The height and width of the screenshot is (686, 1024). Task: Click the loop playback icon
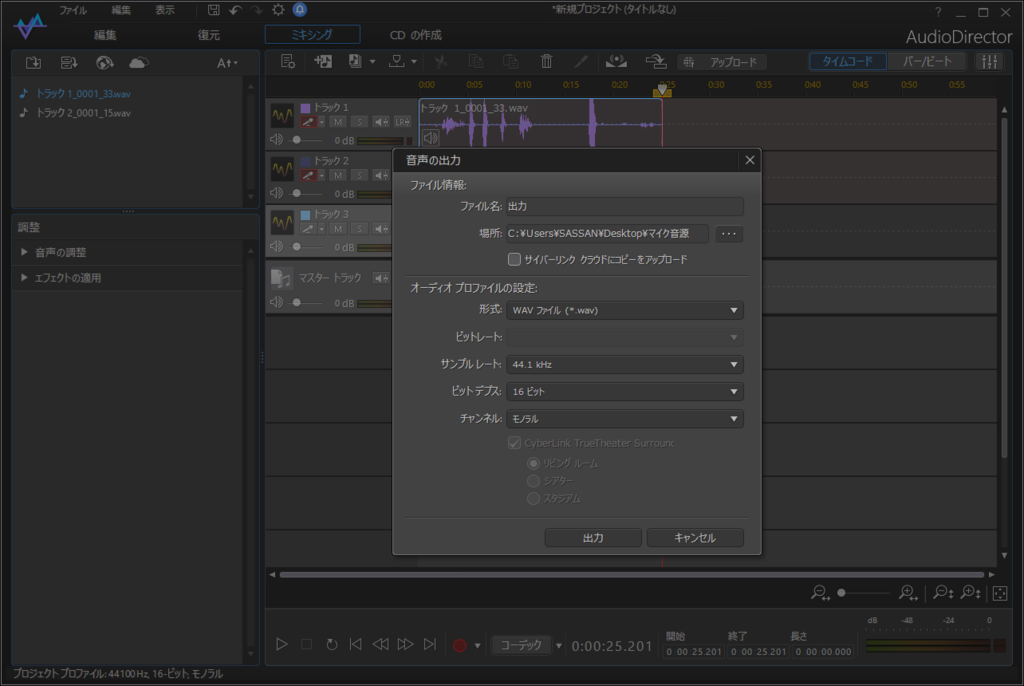click(332, 644)
